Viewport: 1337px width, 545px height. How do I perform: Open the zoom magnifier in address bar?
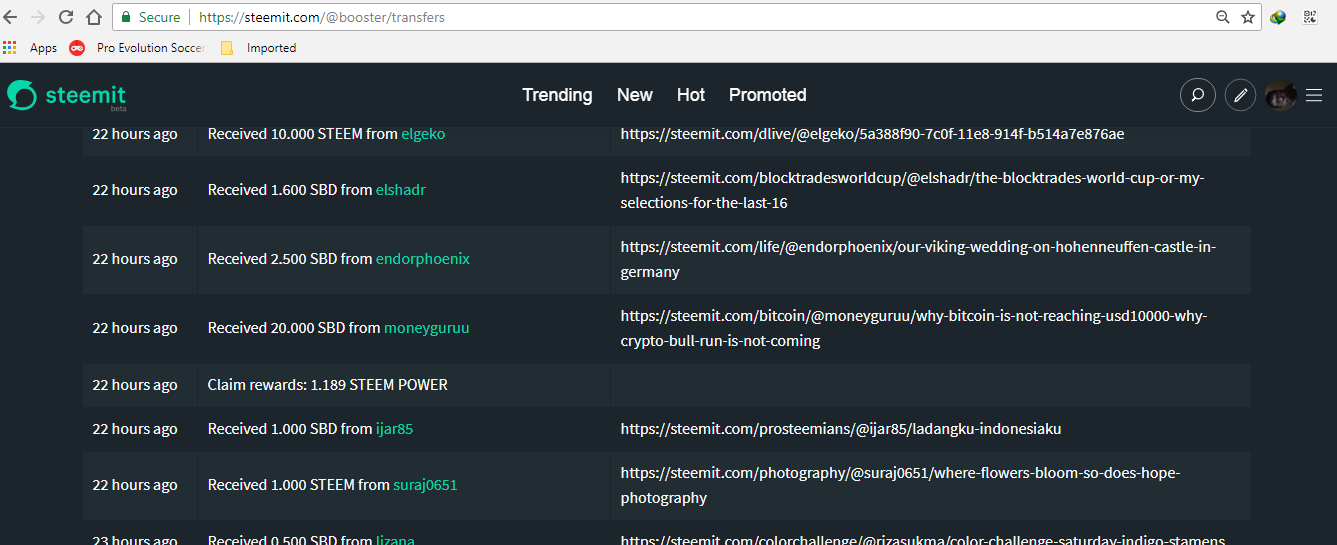(1222, 17)
